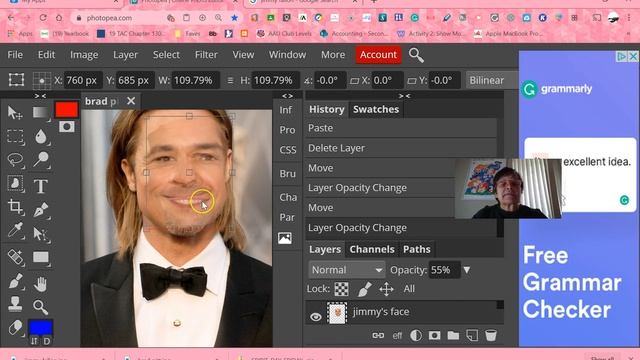Open the Bru brush panel
640x360 pixels.
pos(287,173)
